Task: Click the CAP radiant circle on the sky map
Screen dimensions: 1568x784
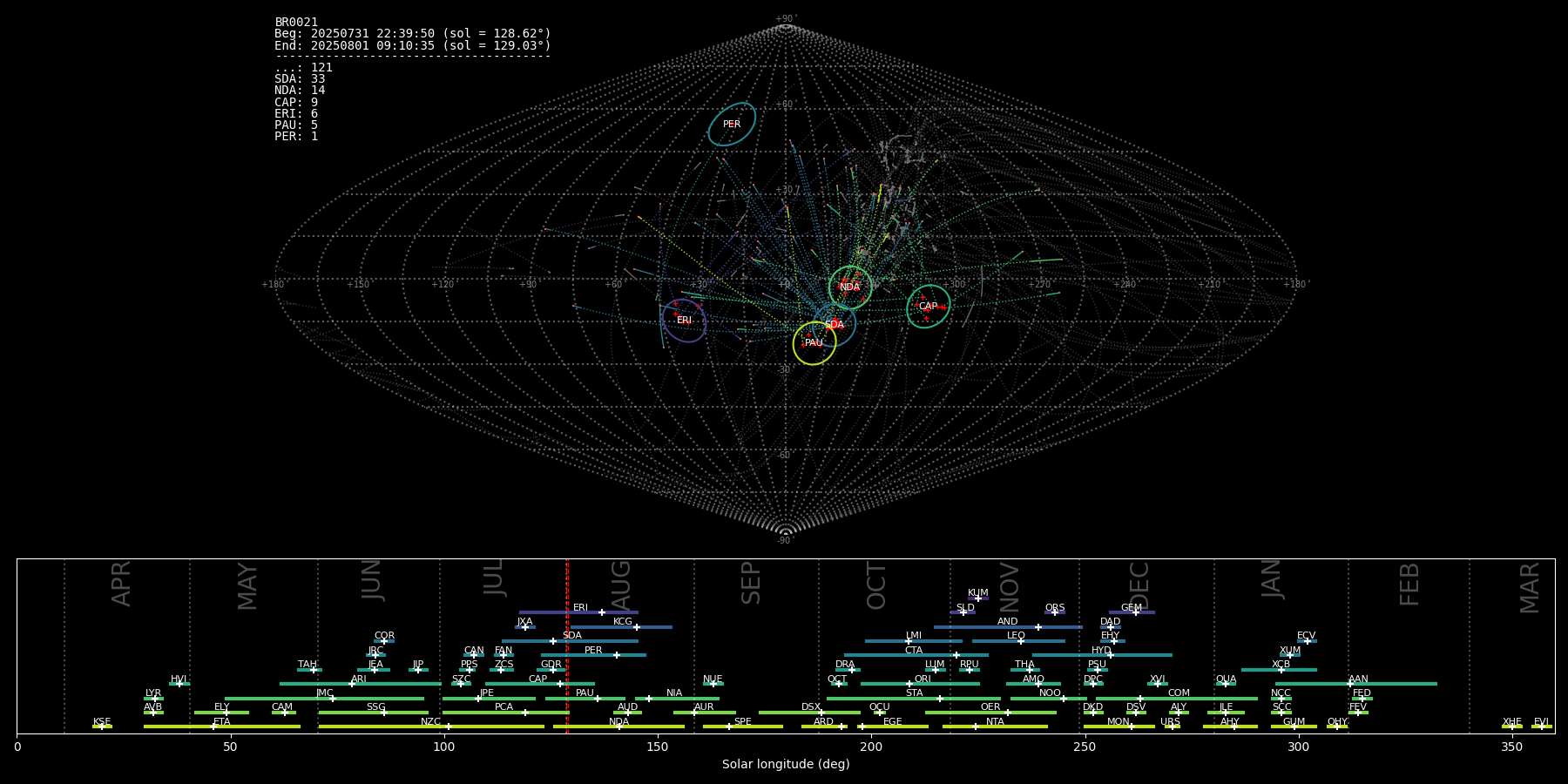Action: 929,307
